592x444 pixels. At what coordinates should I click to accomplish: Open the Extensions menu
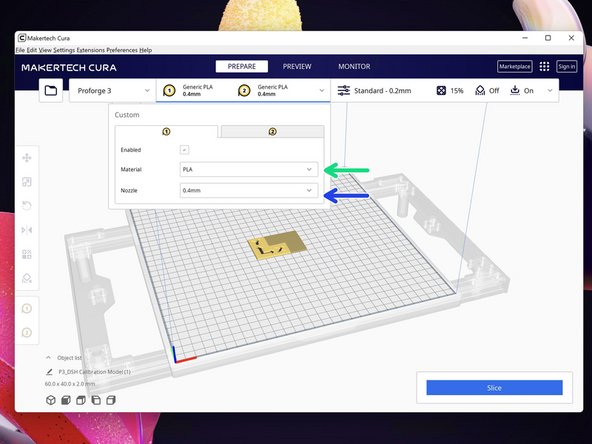pos(91,50)
